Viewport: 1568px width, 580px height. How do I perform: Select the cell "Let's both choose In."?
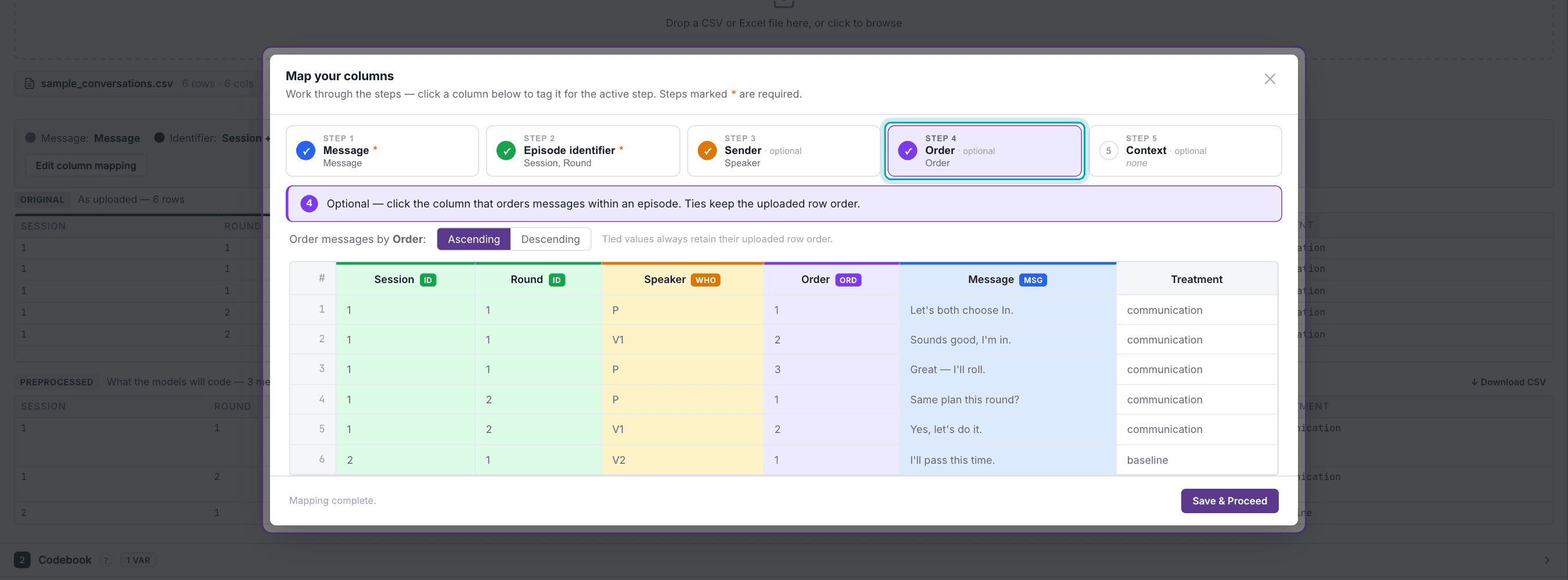click(1008, 310)
